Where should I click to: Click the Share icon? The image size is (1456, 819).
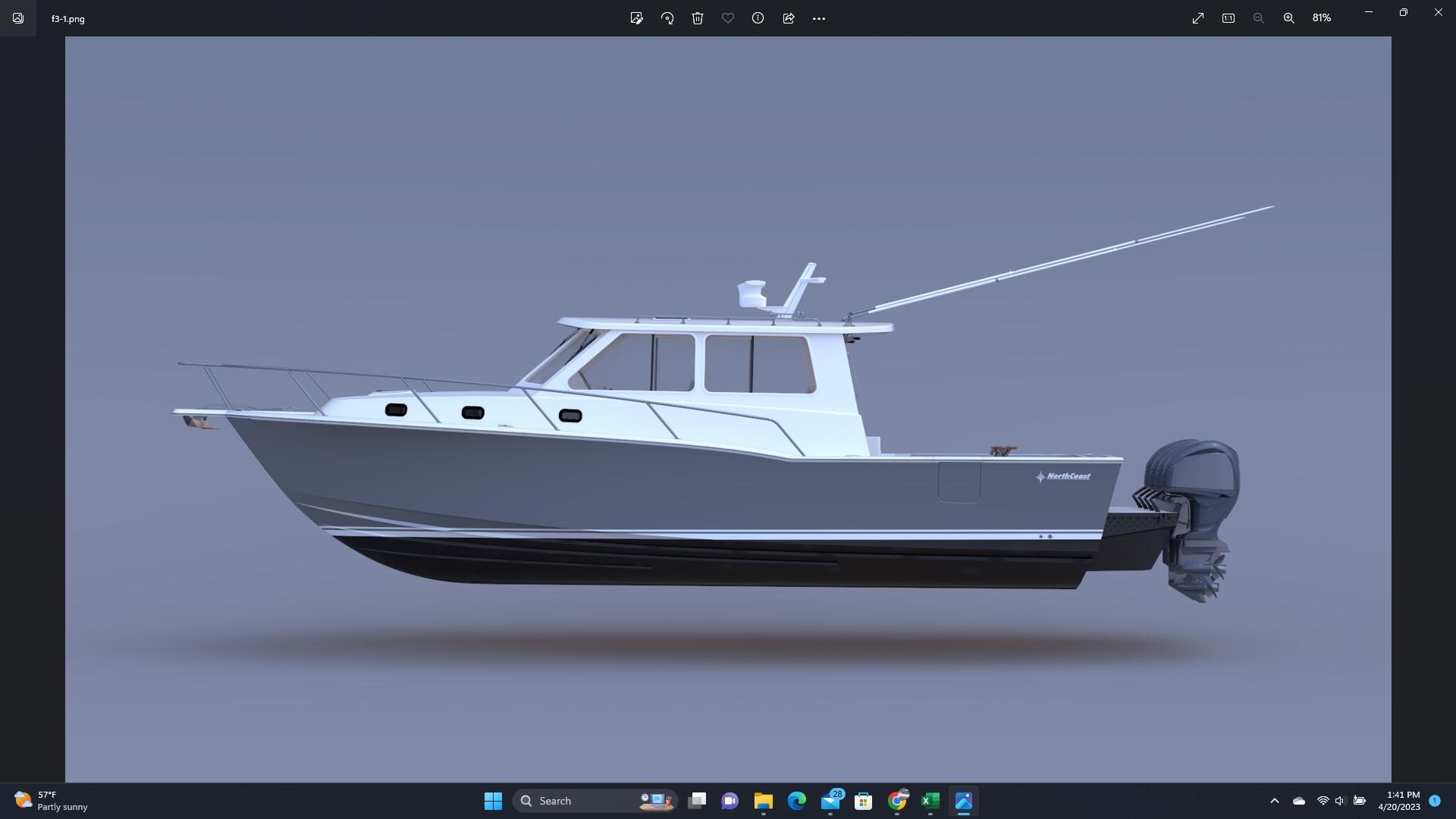pos(789,18)
